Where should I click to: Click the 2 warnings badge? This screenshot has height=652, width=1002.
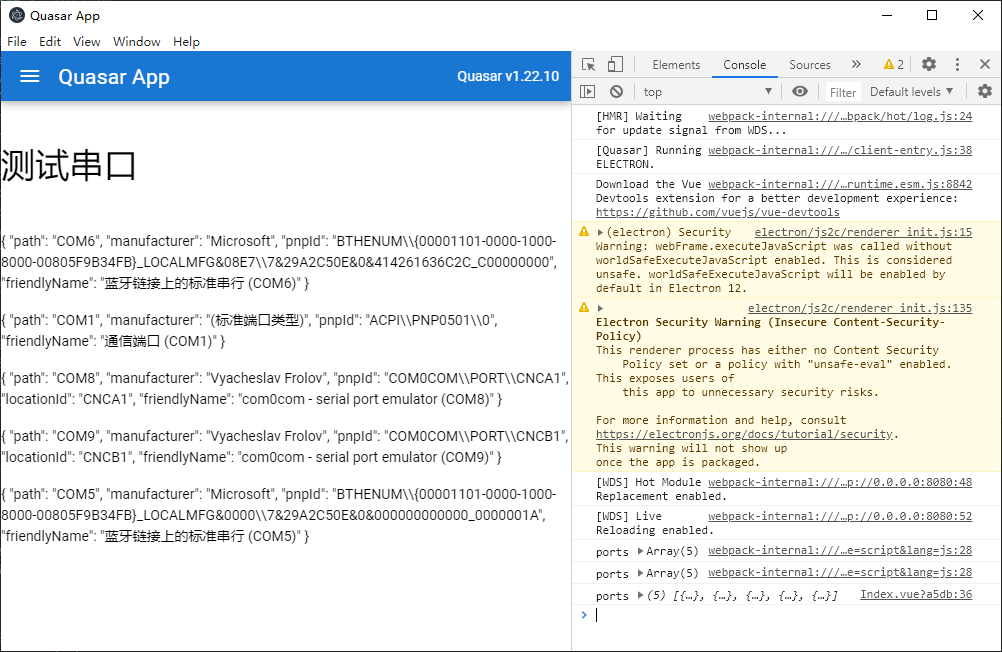pyautogui.click(x=893, y=65)
